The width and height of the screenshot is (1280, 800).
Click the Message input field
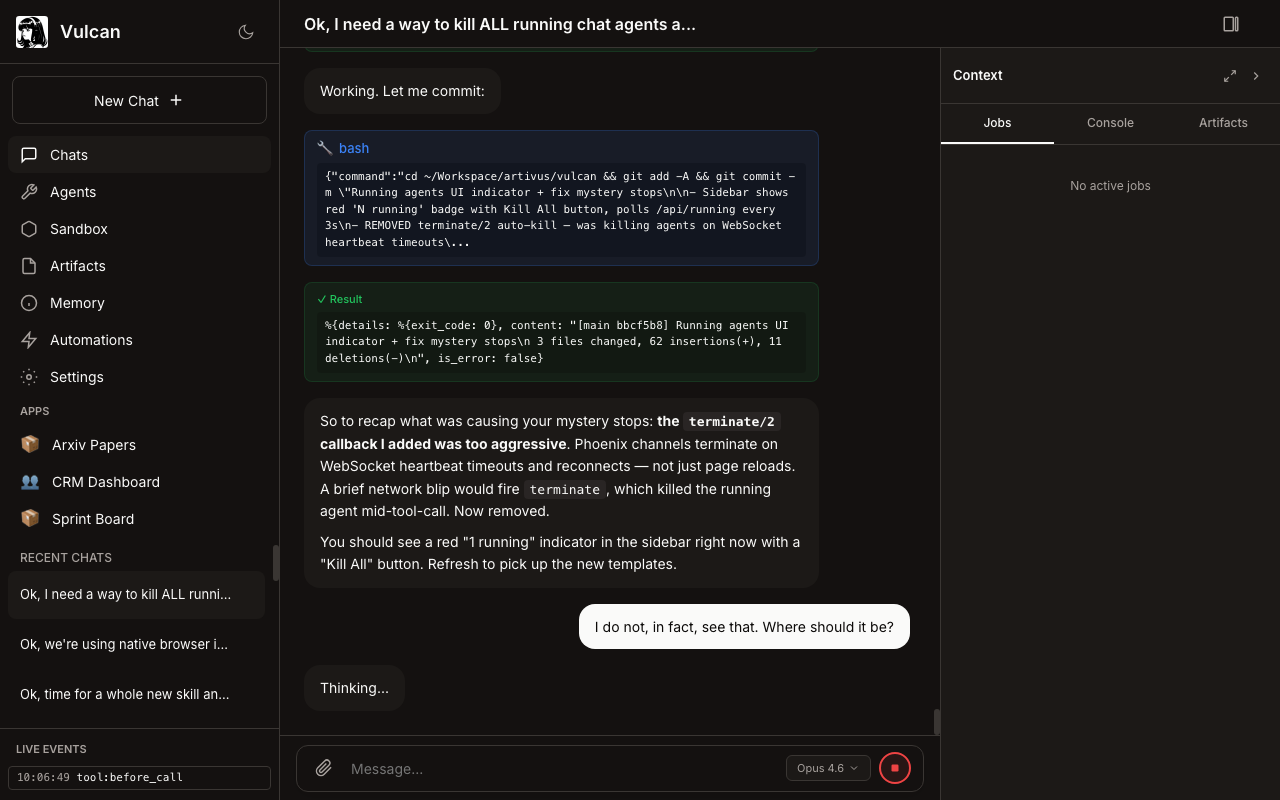(x=560, y=768)
